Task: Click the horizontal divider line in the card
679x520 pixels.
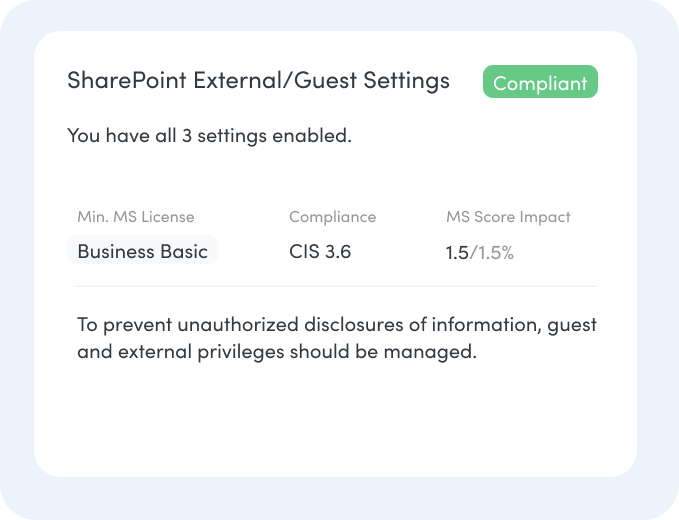Action: [335, 287]
